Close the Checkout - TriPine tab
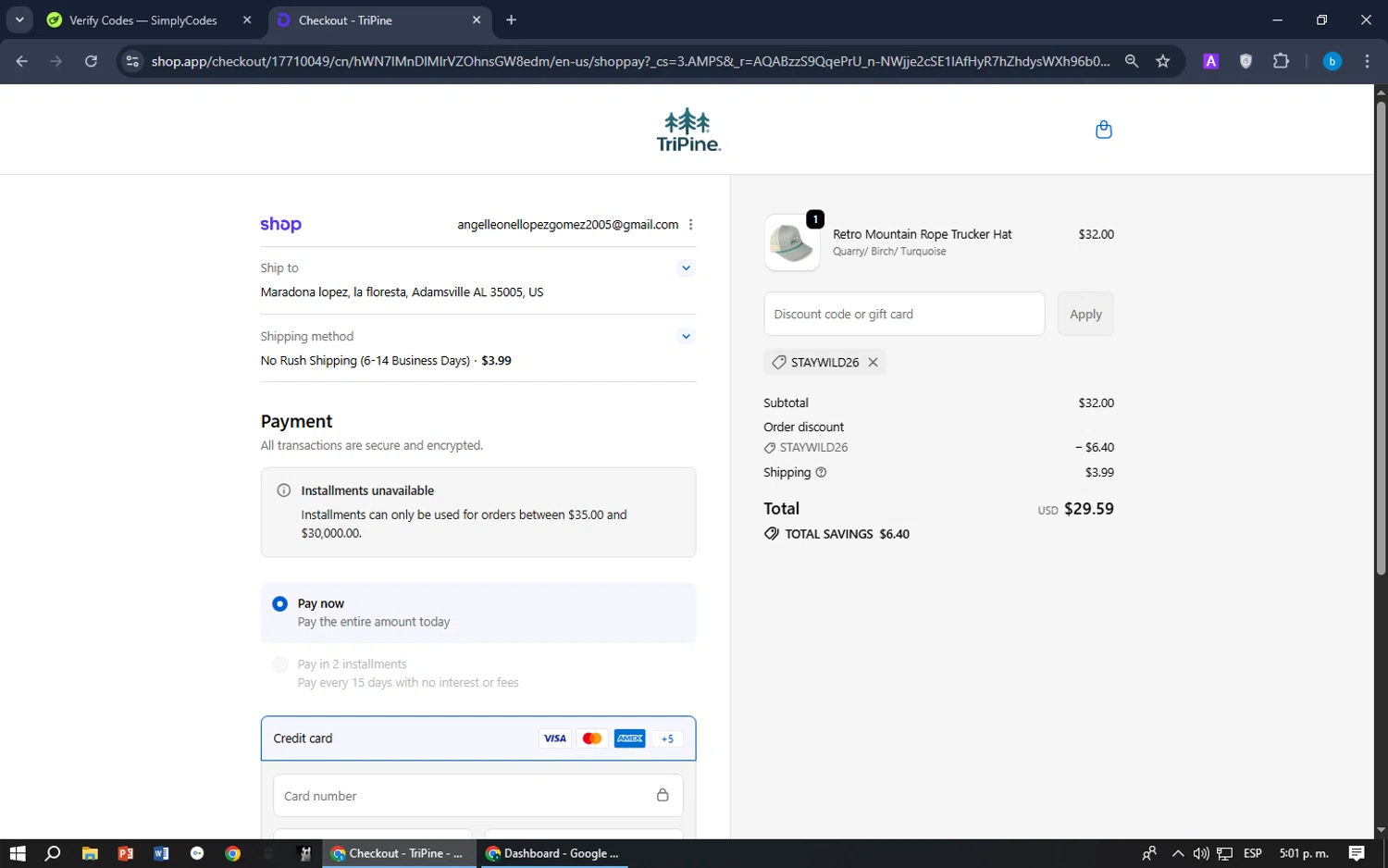This screenshot has width=1388, height=868. (x=477, y=19)
